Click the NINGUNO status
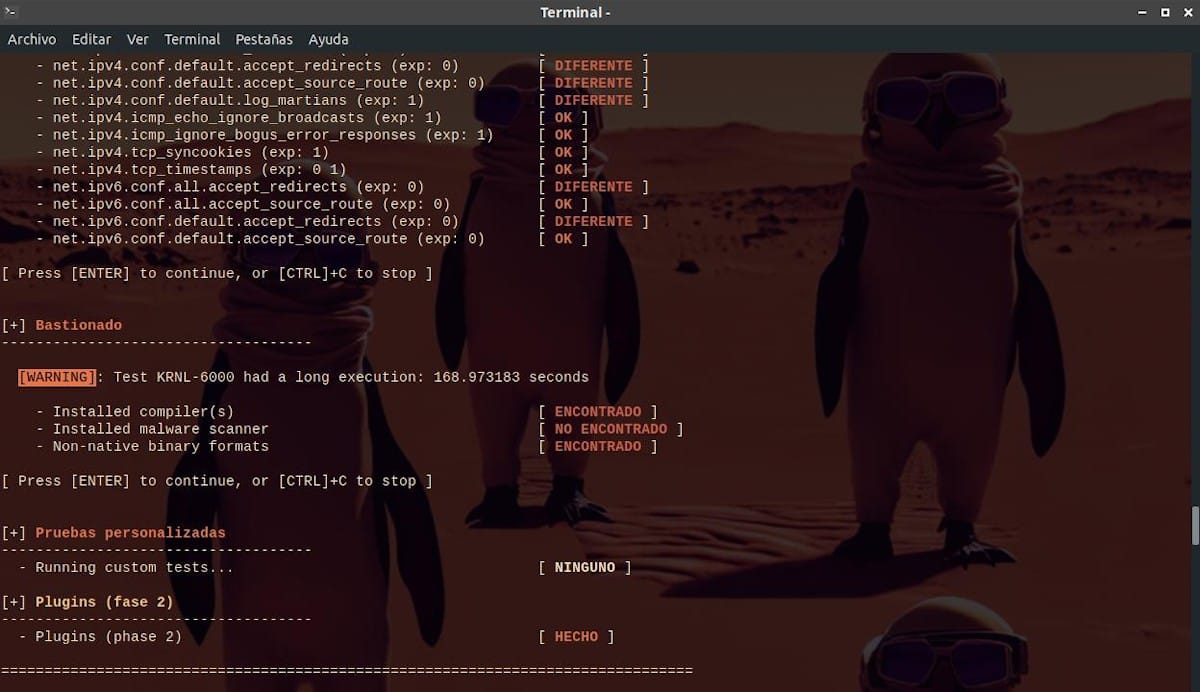Image resolution: width=1200 pixels, height=692 pixels. pos(585,567)
